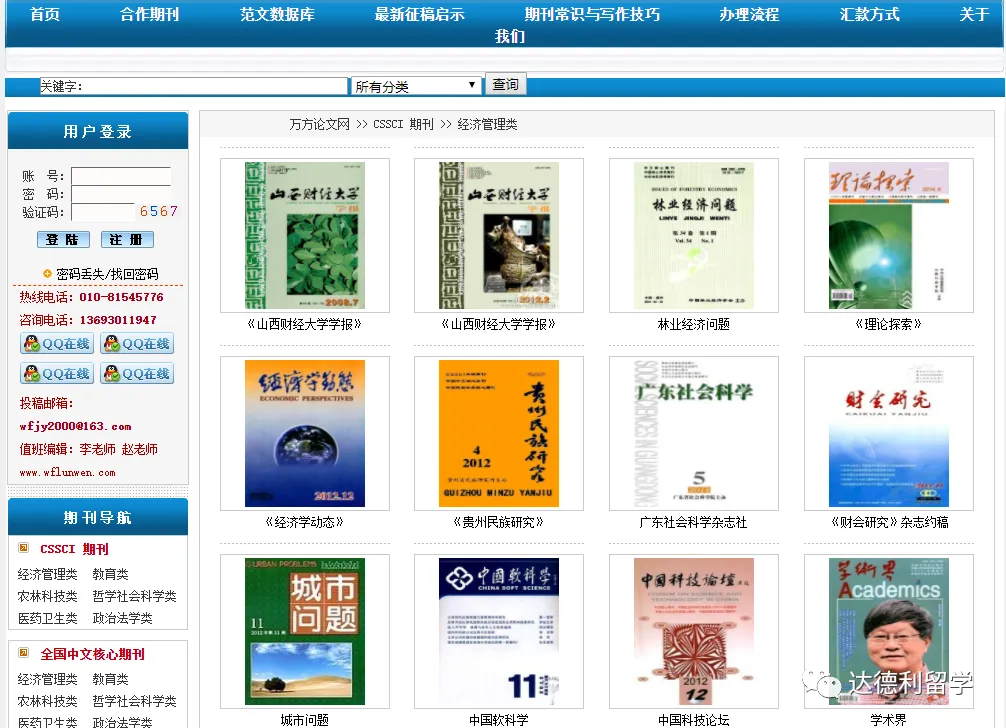Open the 贵州民族研究 orange cover
Viewport: 1006px width, 728px height.
point(499,434)
